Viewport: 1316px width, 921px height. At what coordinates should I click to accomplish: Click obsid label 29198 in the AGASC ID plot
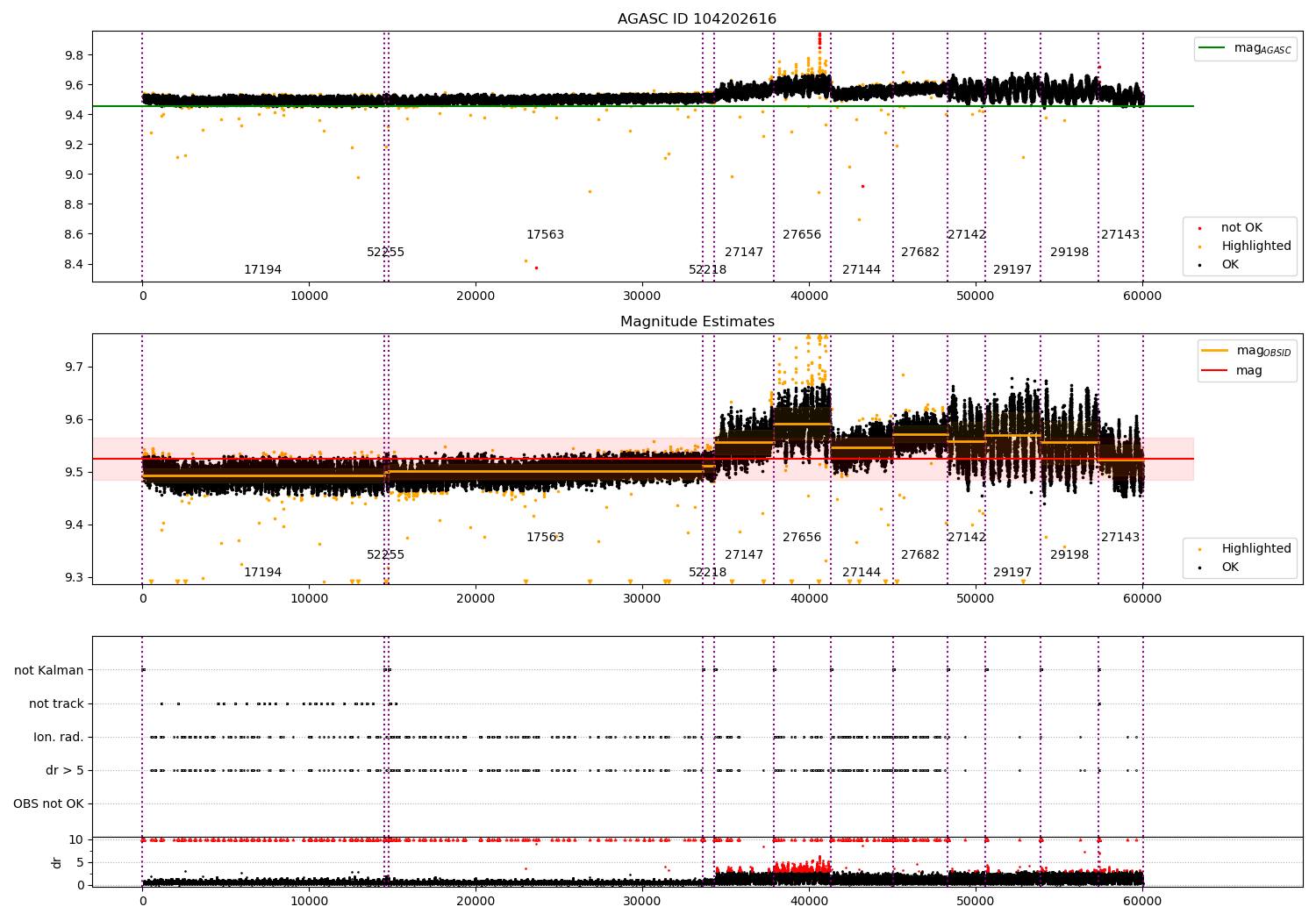click(x=1069, y=253)
